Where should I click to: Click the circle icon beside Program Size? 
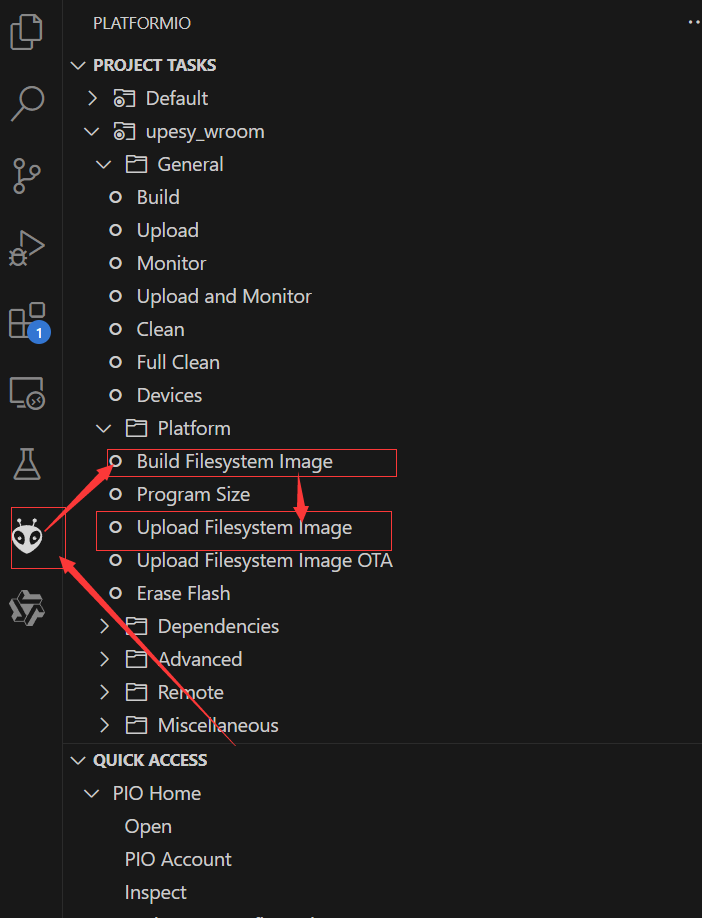pos(116,495)
